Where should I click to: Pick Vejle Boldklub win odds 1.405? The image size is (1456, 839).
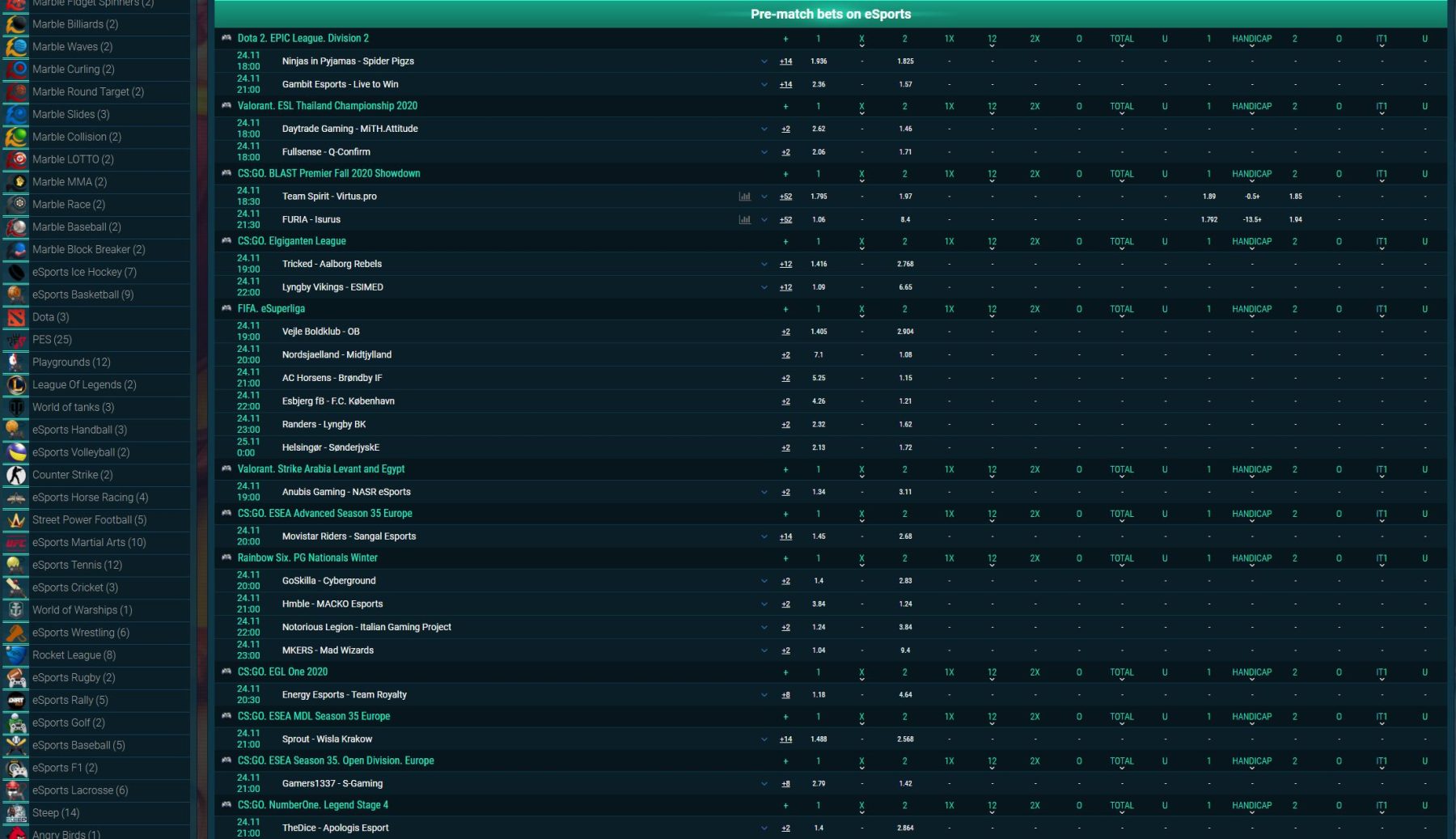point(819,332)
